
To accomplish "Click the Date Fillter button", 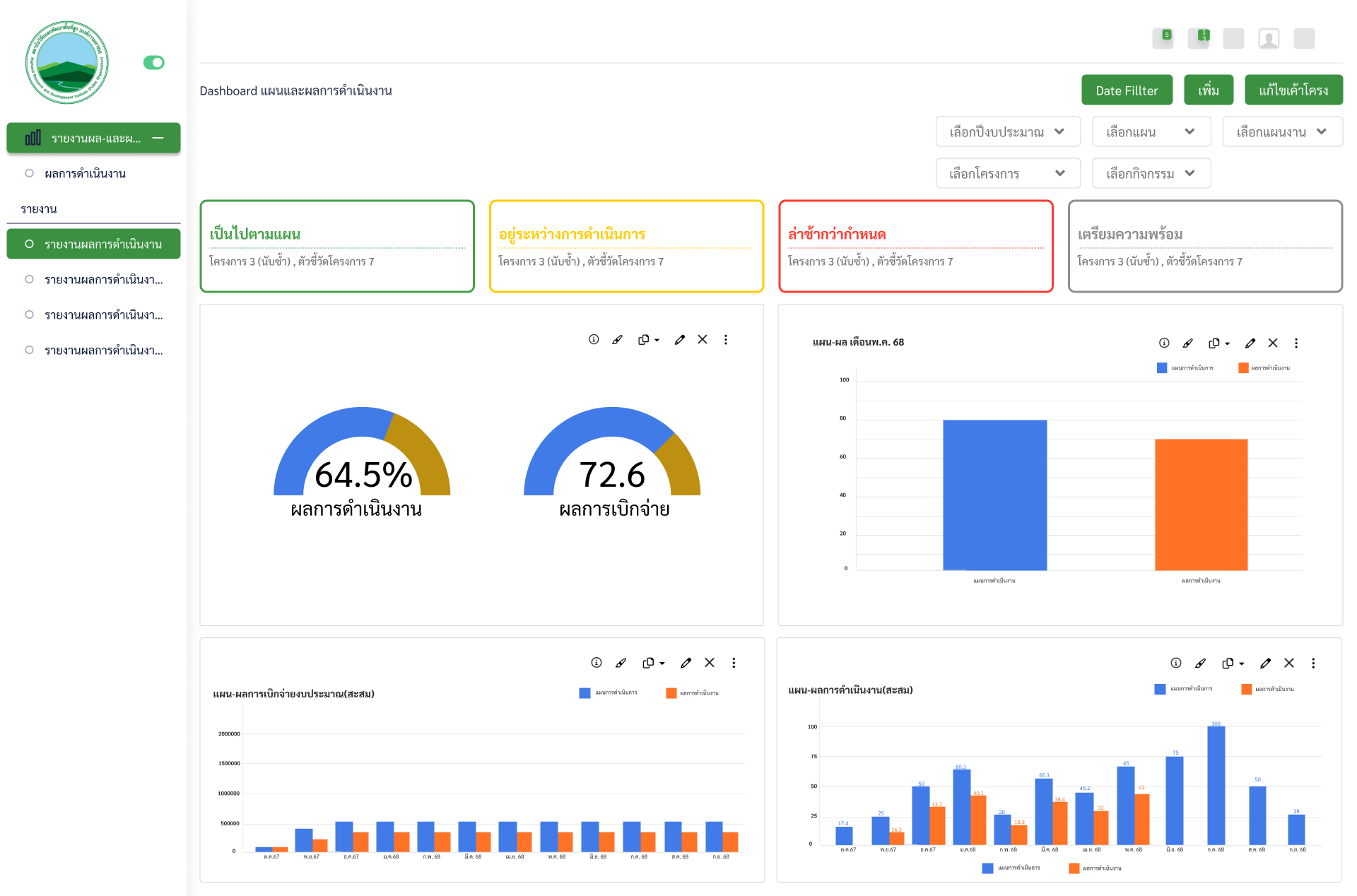I will point(1127,90).
